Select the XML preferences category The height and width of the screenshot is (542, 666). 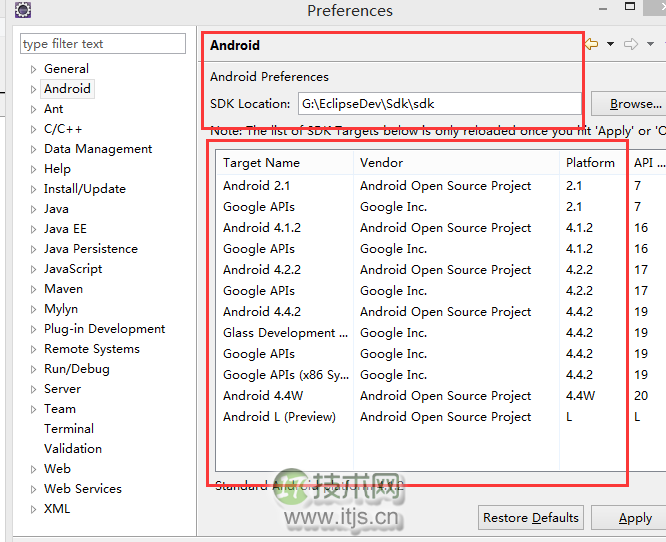(57, 508)
